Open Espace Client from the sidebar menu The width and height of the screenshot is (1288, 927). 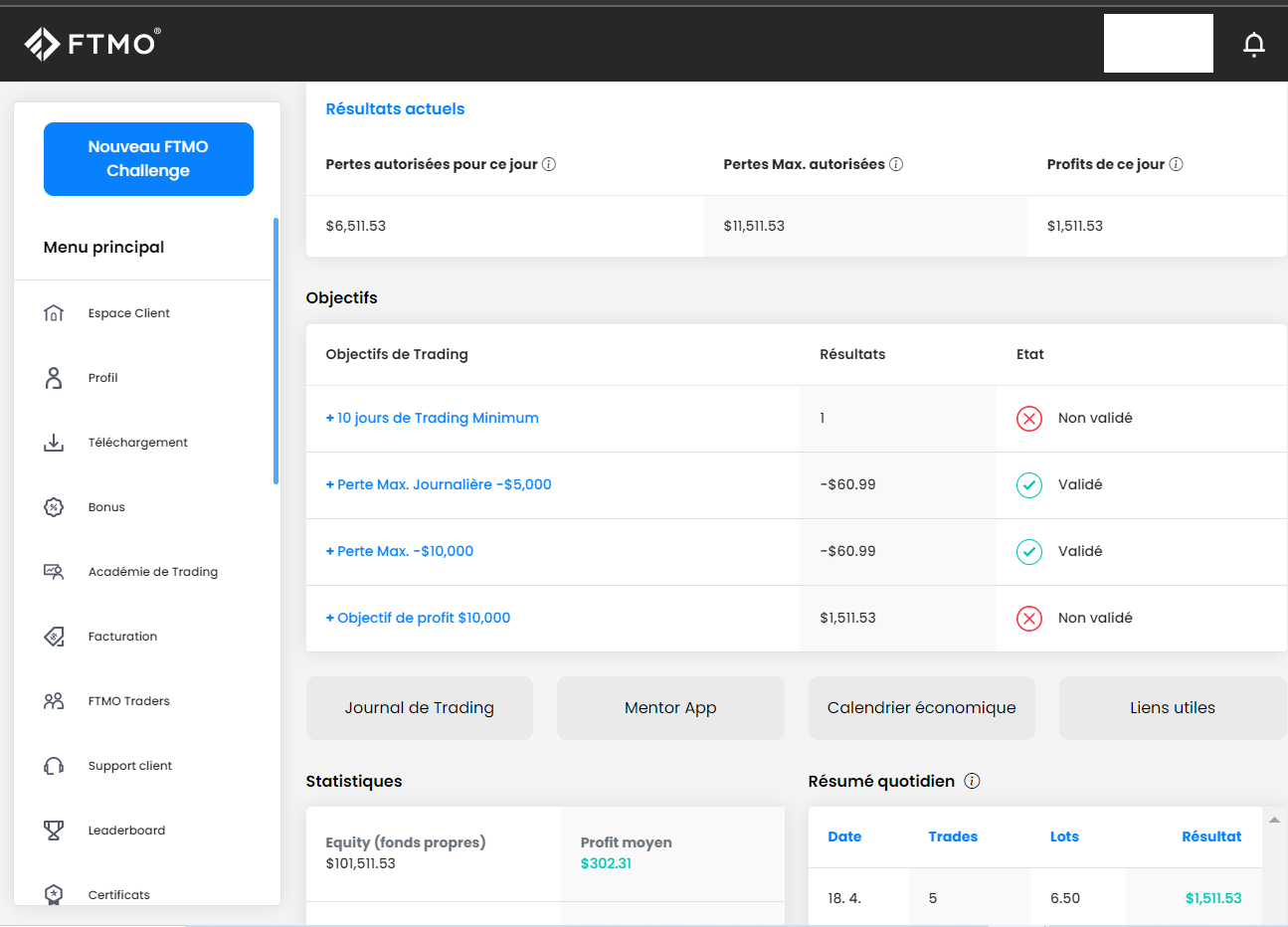point(128,313)
